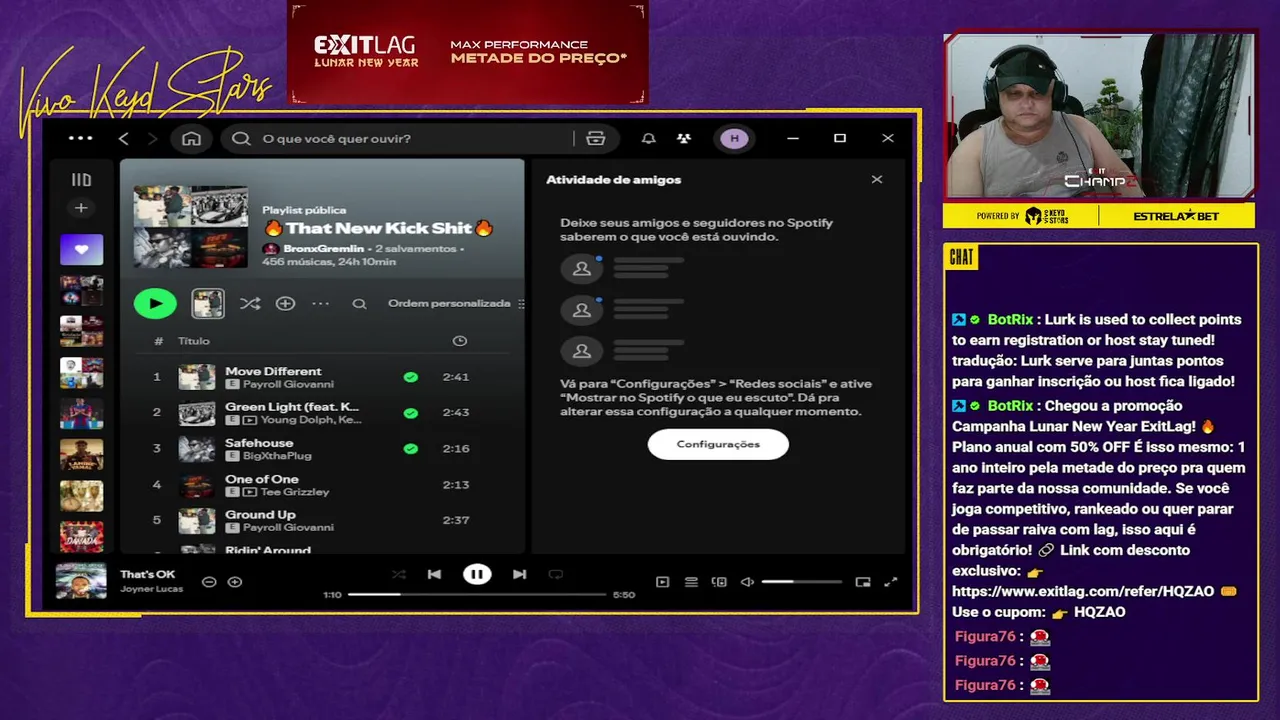Collapse the Your Library sidebar icon

click(x=81, y=180)
